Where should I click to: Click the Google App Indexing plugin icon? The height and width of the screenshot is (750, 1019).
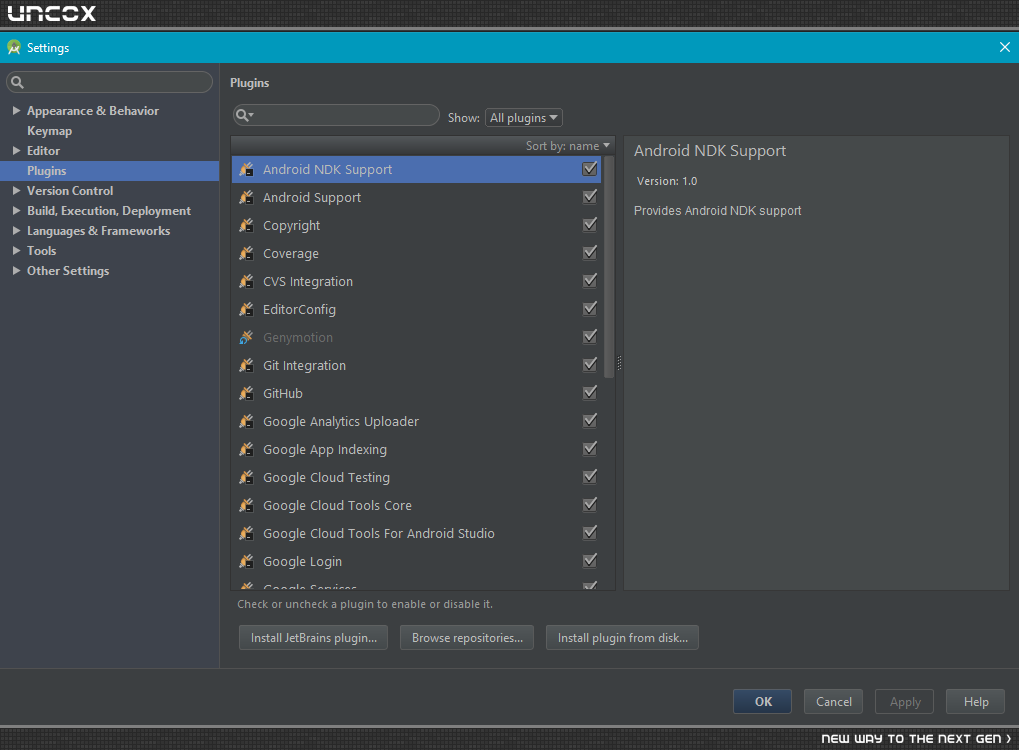click(246, 449)
